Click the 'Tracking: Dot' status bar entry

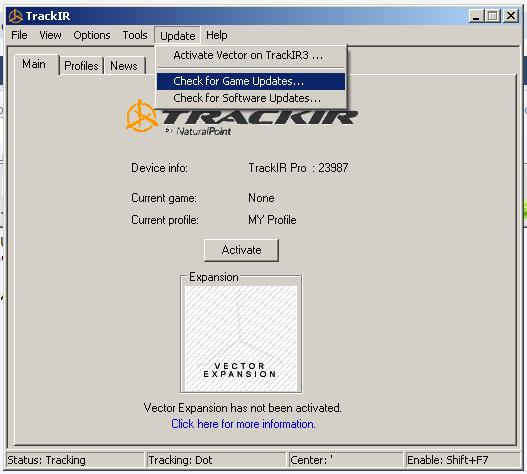click(x=216, y=460)
